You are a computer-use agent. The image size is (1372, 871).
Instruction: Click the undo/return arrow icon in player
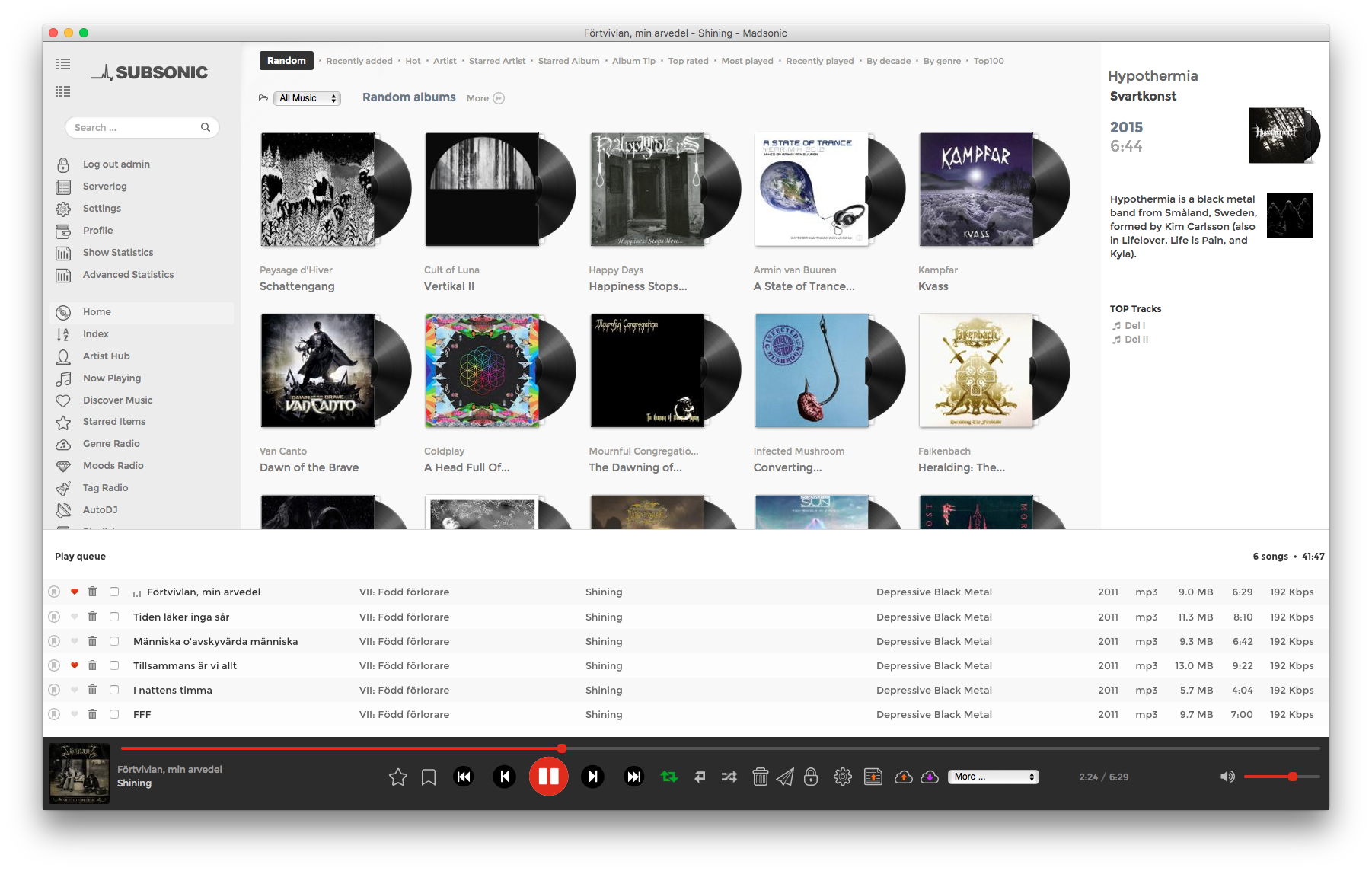(x=700, y=777)
